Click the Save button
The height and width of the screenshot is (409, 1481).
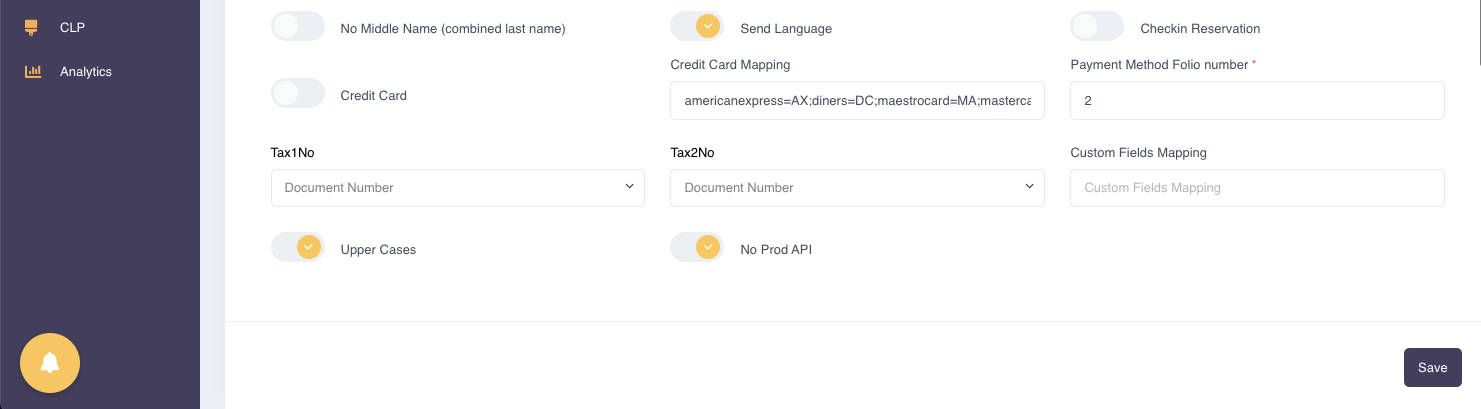click(1433, 367)
